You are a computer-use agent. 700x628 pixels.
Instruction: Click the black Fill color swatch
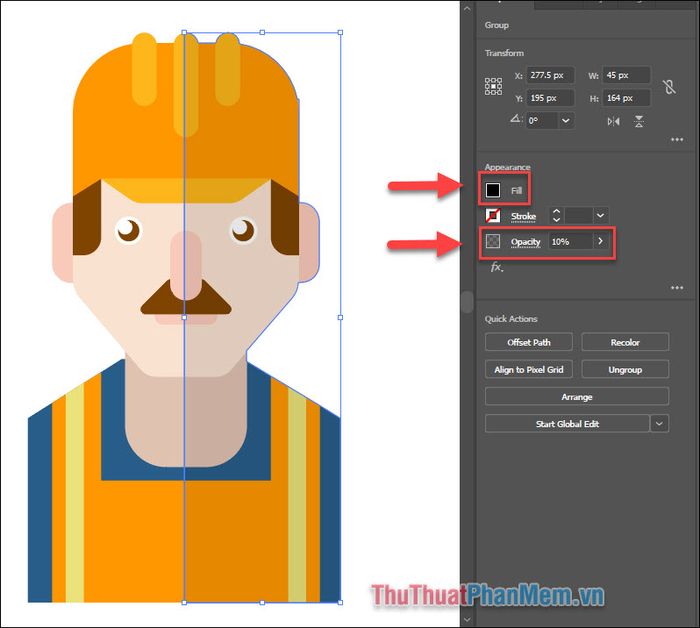493,190
